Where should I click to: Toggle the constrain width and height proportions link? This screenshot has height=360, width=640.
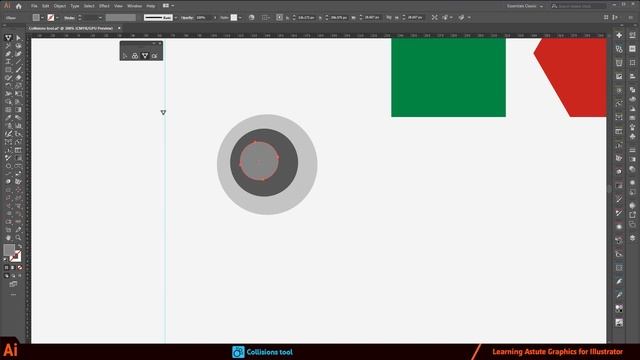tap(389, 18)
